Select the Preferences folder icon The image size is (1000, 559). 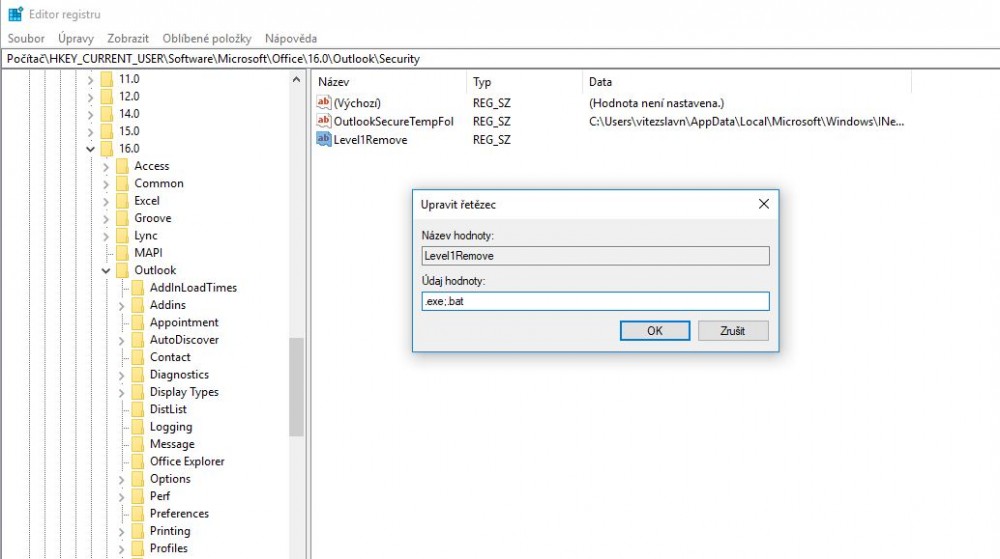137,514
